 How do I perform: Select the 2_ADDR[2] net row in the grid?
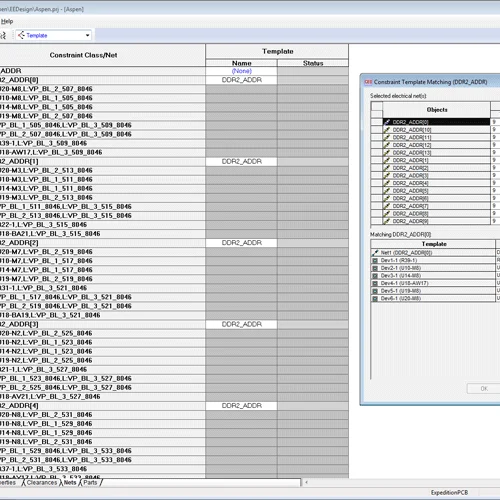pyautogui.click(x=102, y=243)
